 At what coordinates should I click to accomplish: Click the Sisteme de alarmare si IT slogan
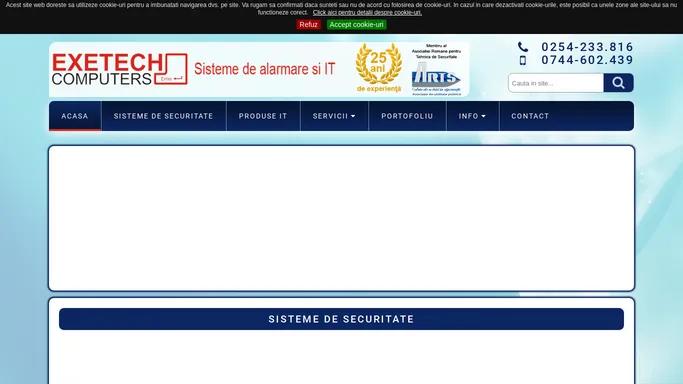[x=264, y=69]
